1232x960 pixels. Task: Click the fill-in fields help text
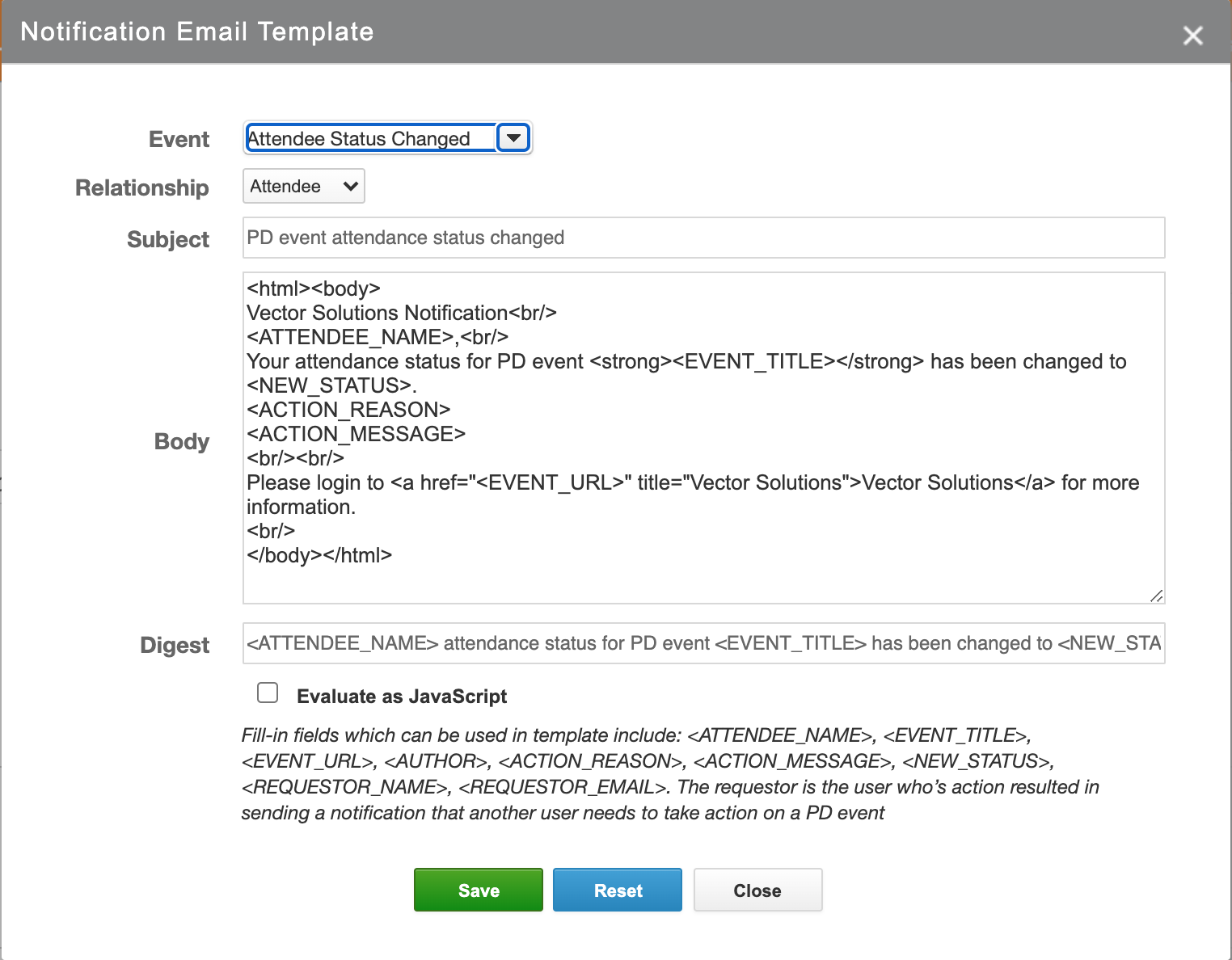(x=669, y=773)
